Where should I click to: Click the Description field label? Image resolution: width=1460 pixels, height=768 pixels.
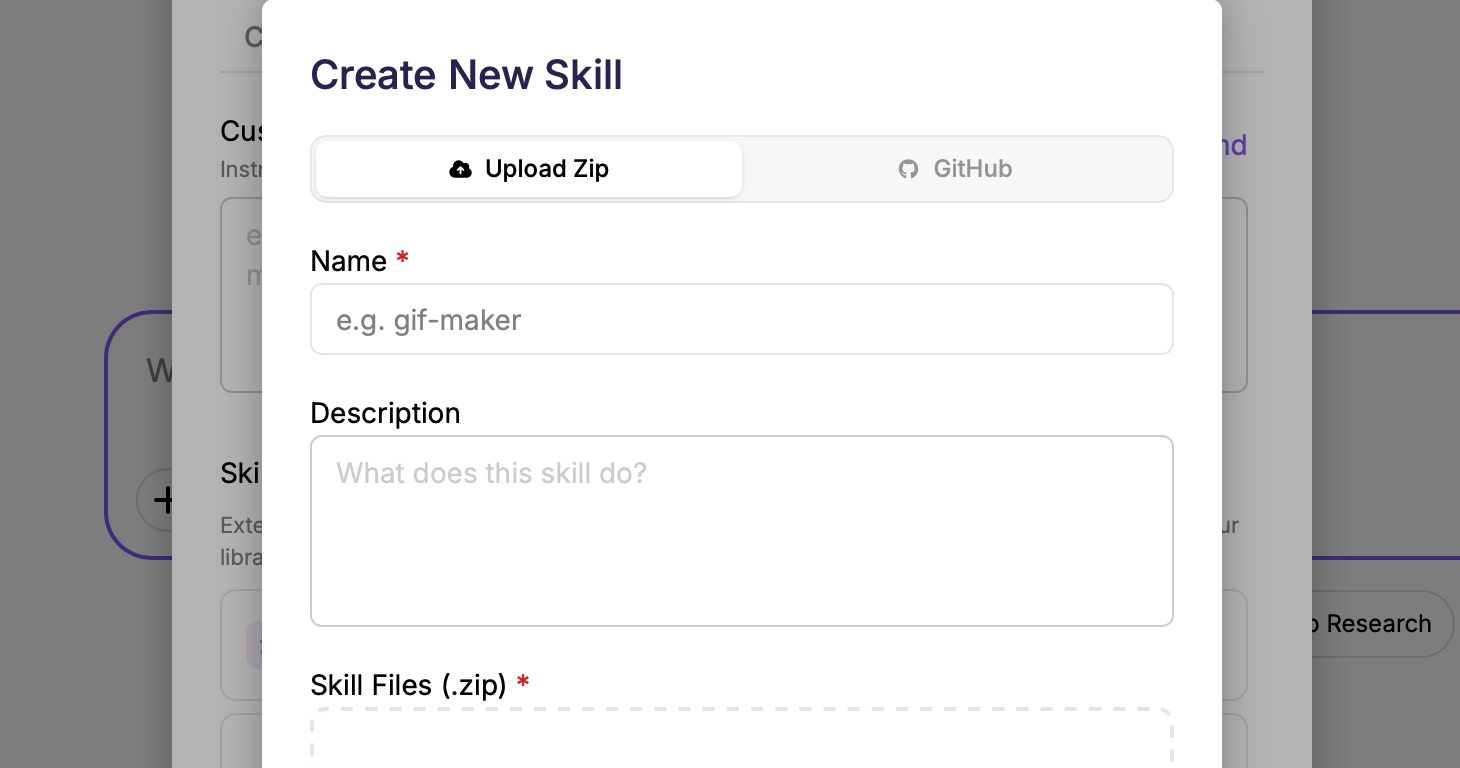385,413
